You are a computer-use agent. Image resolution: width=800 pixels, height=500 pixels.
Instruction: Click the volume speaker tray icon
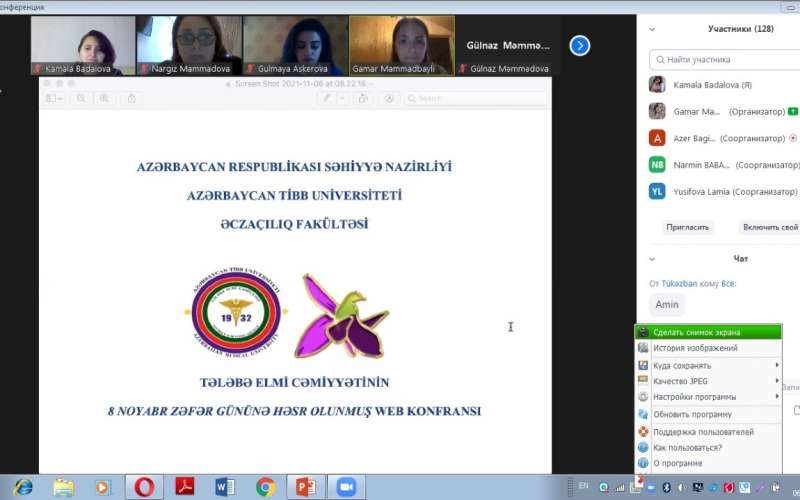pyautogui.click(x=682, y=488)
